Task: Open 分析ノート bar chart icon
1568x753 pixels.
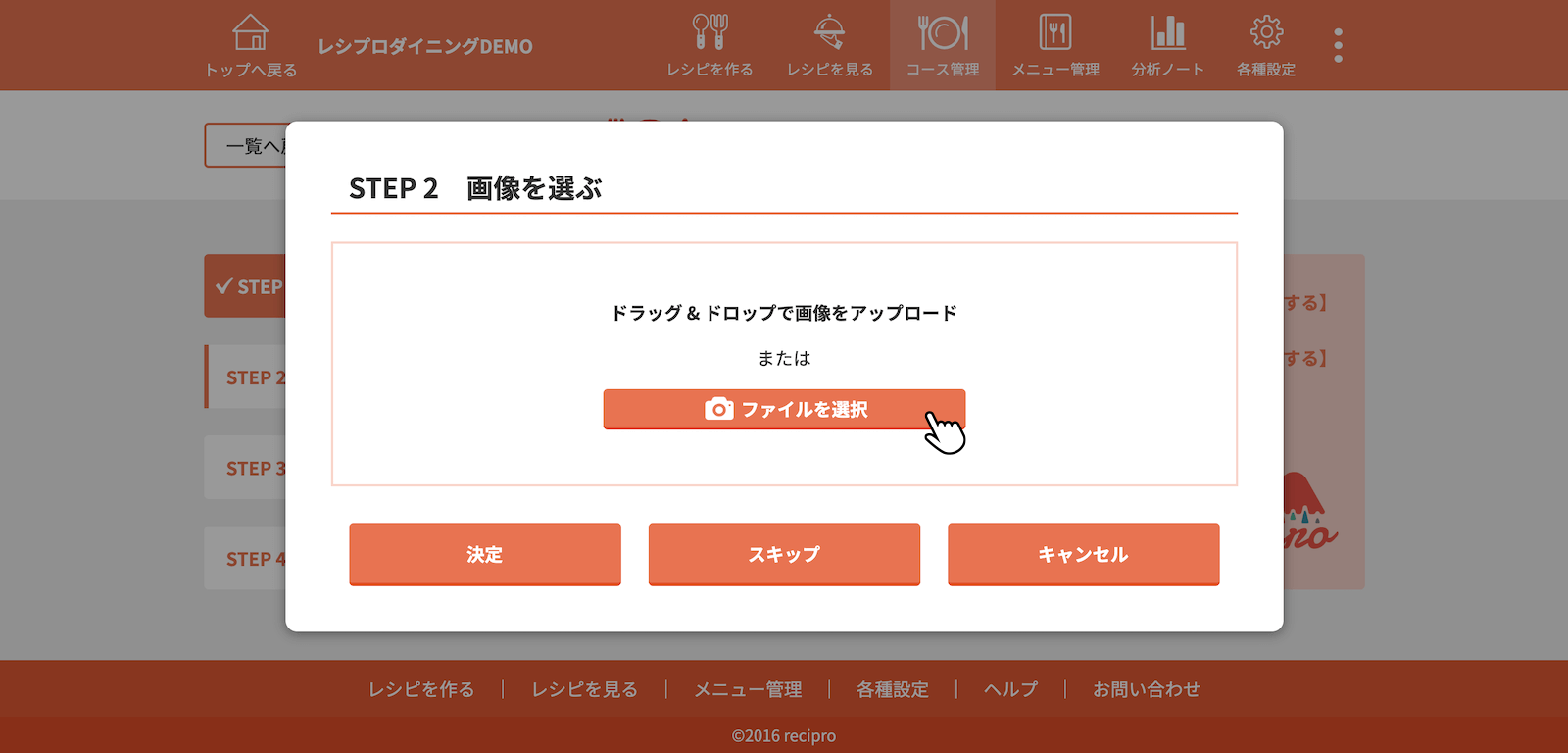Action: tap(1167, 33)
